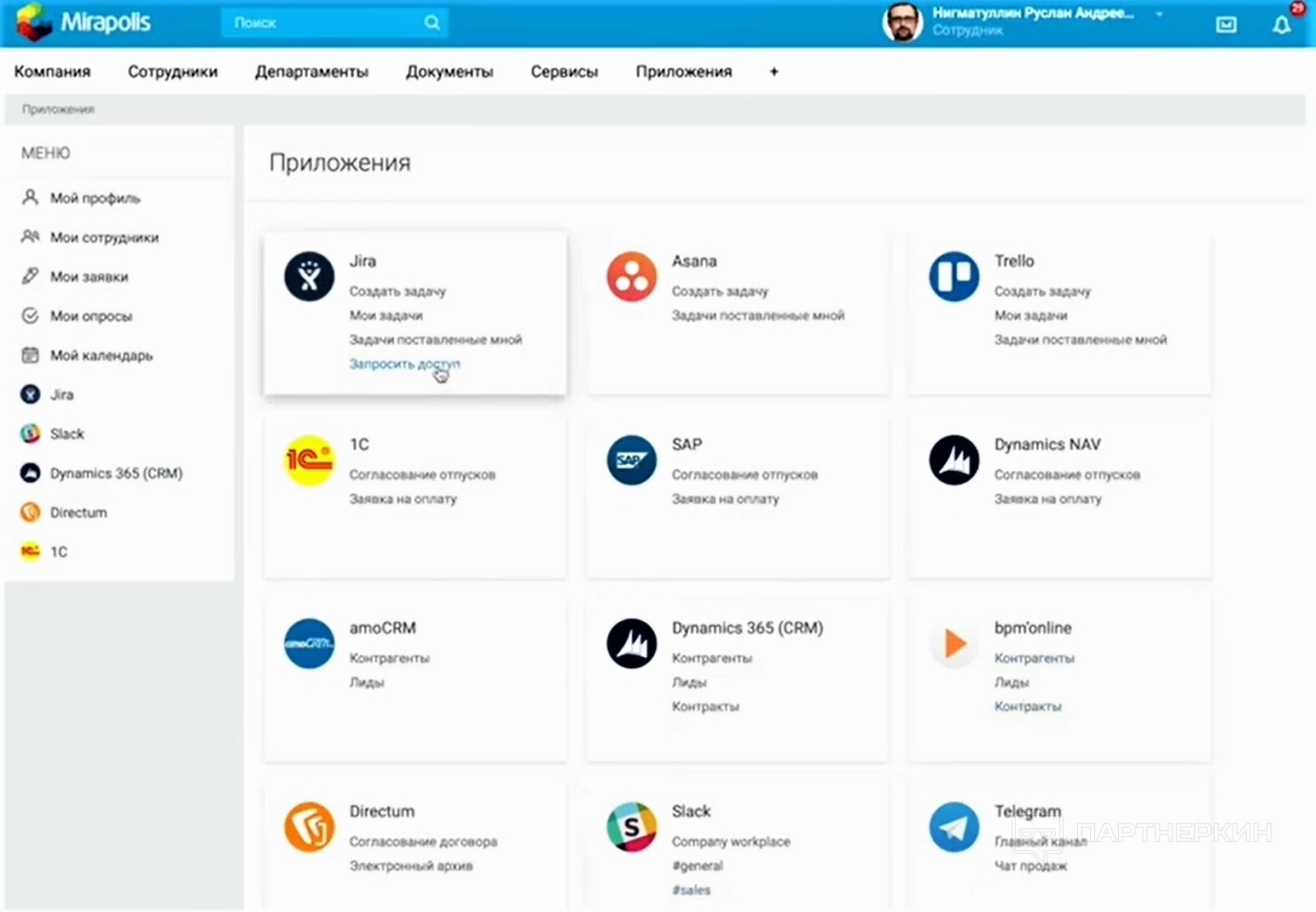Click the Мои сотрудники people icon
The width and height of the screenshot is (1316, 912).
click(x=30, y=236)
